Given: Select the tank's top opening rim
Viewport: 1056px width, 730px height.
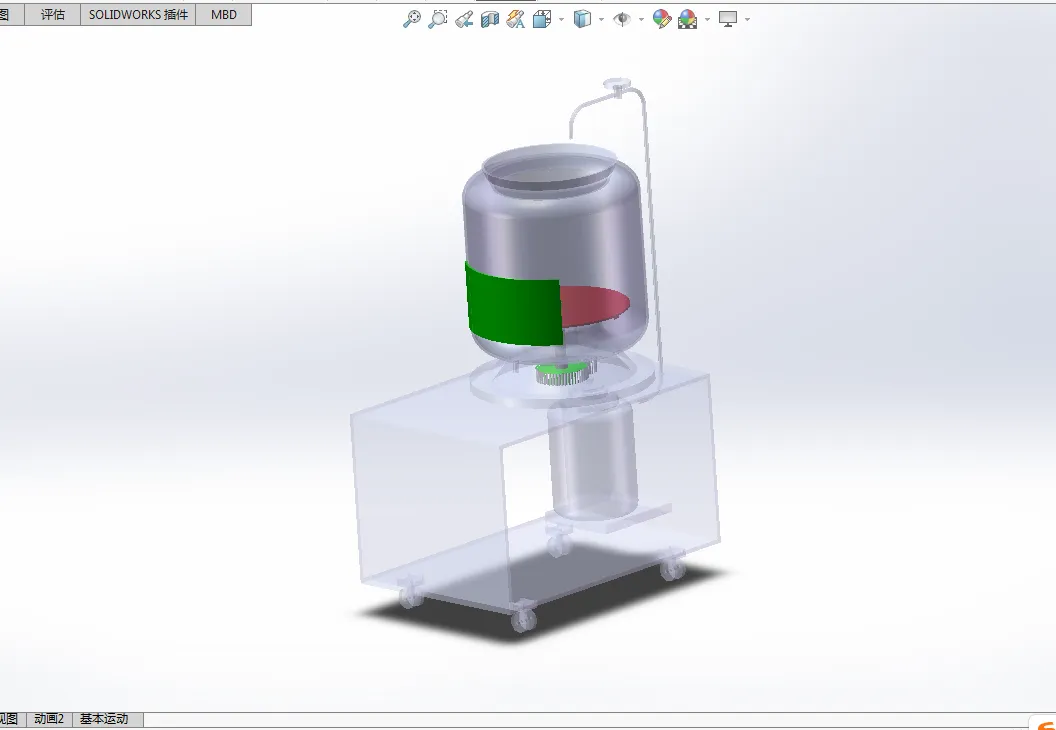Looking at the screenshot, I should pyautogui.click(x=549, y=170).
